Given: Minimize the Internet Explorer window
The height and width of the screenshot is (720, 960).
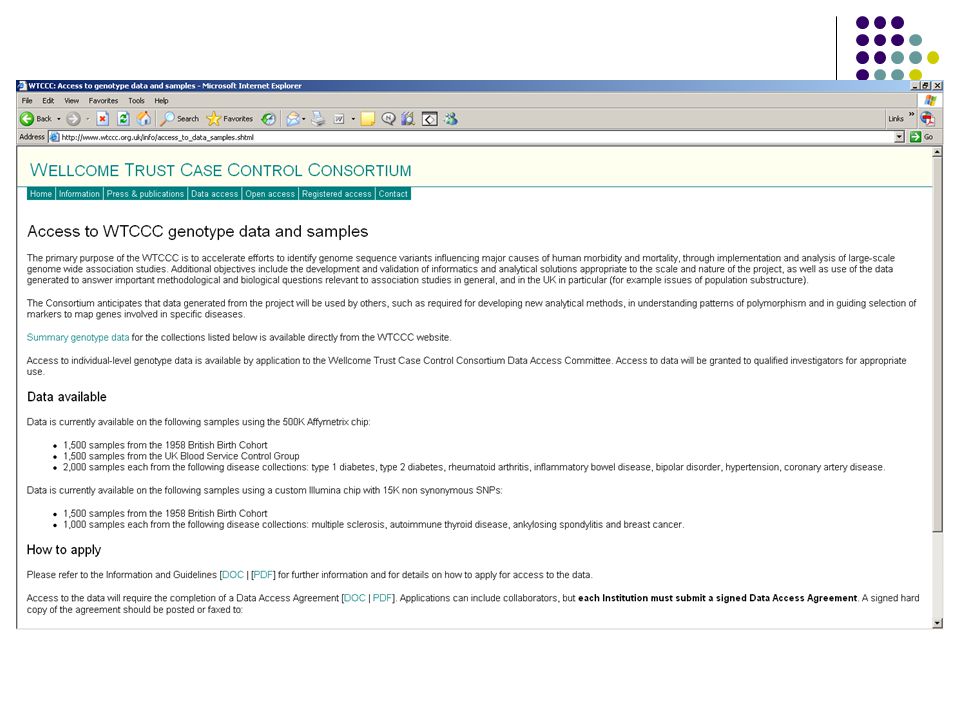Looking at the screenshot, I should click(x=915, y=86).
